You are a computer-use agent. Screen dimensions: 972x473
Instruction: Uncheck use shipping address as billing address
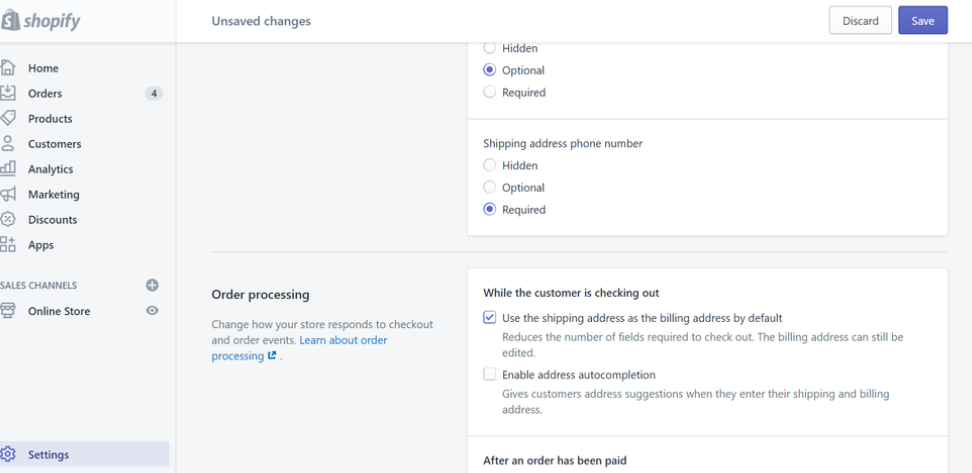(x=489, y=317)
